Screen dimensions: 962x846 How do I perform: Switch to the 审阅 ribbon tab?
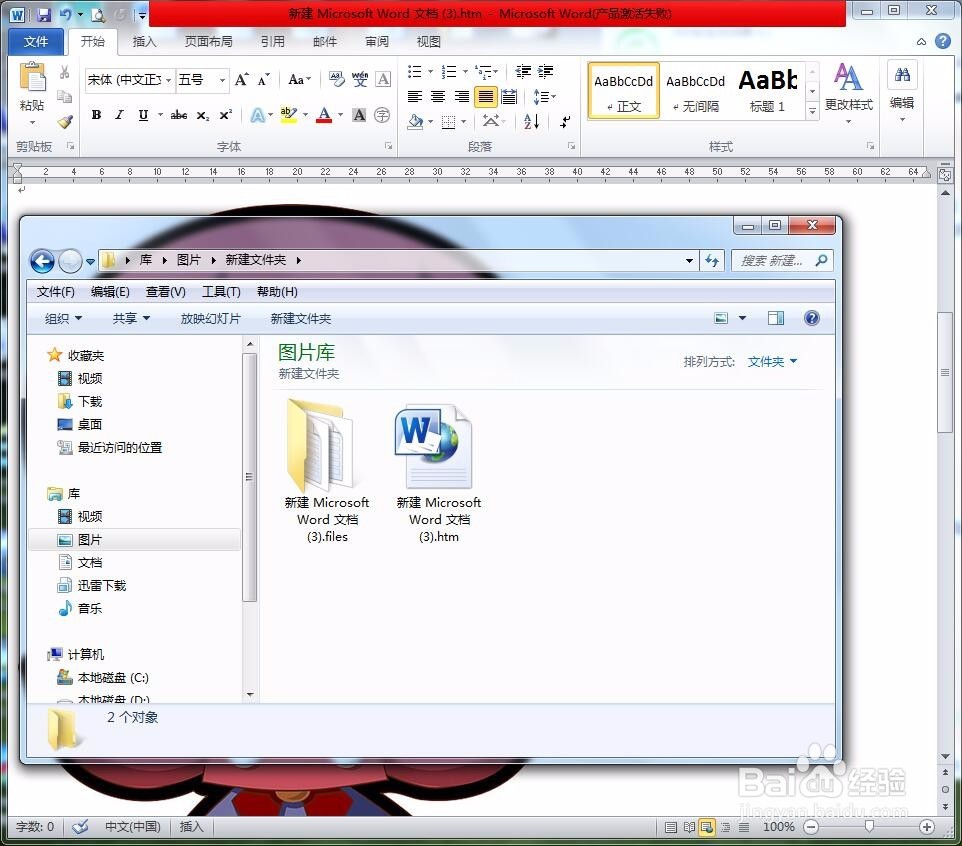click(x=377, y=42)
